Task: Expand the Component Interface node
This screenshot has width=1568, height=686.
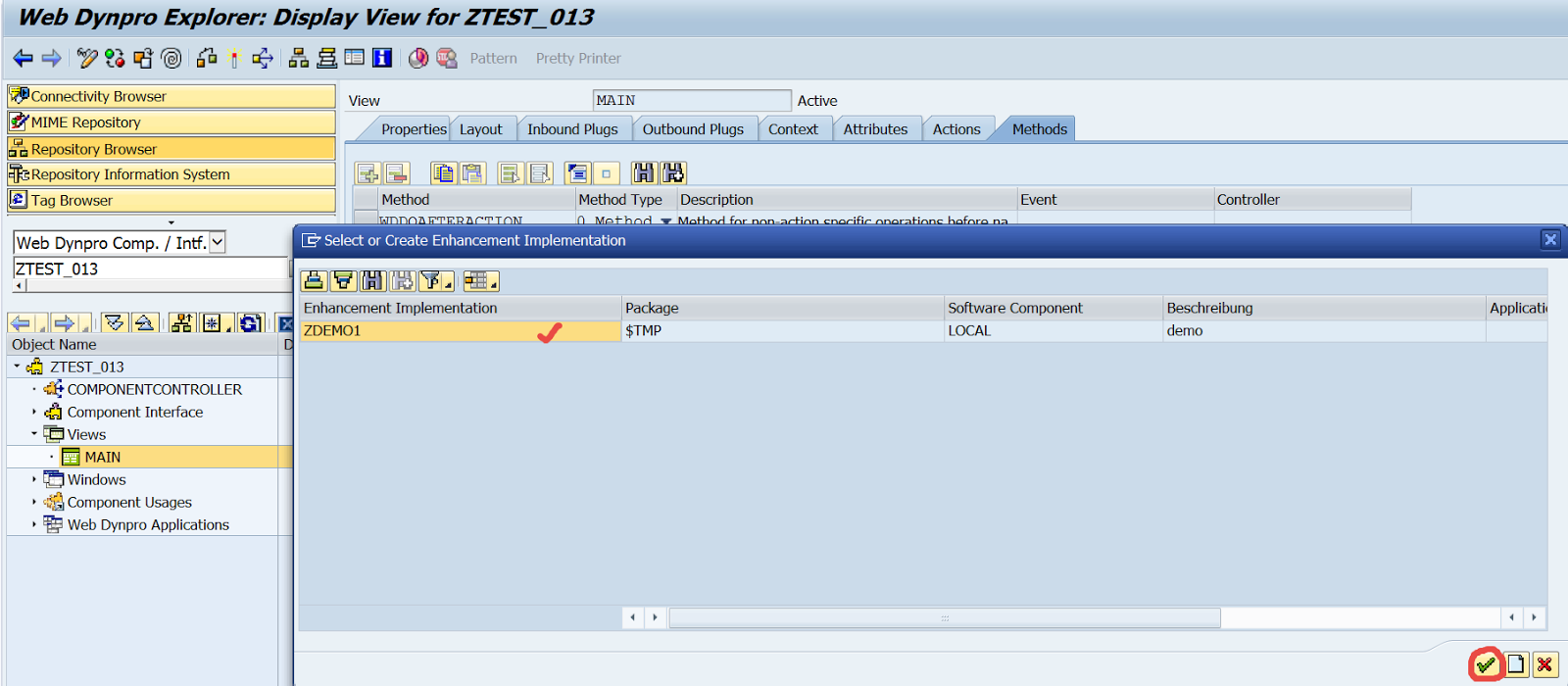Action: pyautogui.click(x=34, y=412)
